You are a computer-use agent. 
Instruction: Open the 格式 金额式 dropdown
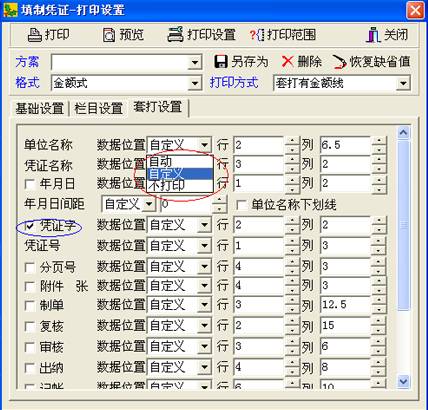click(194, 83)
